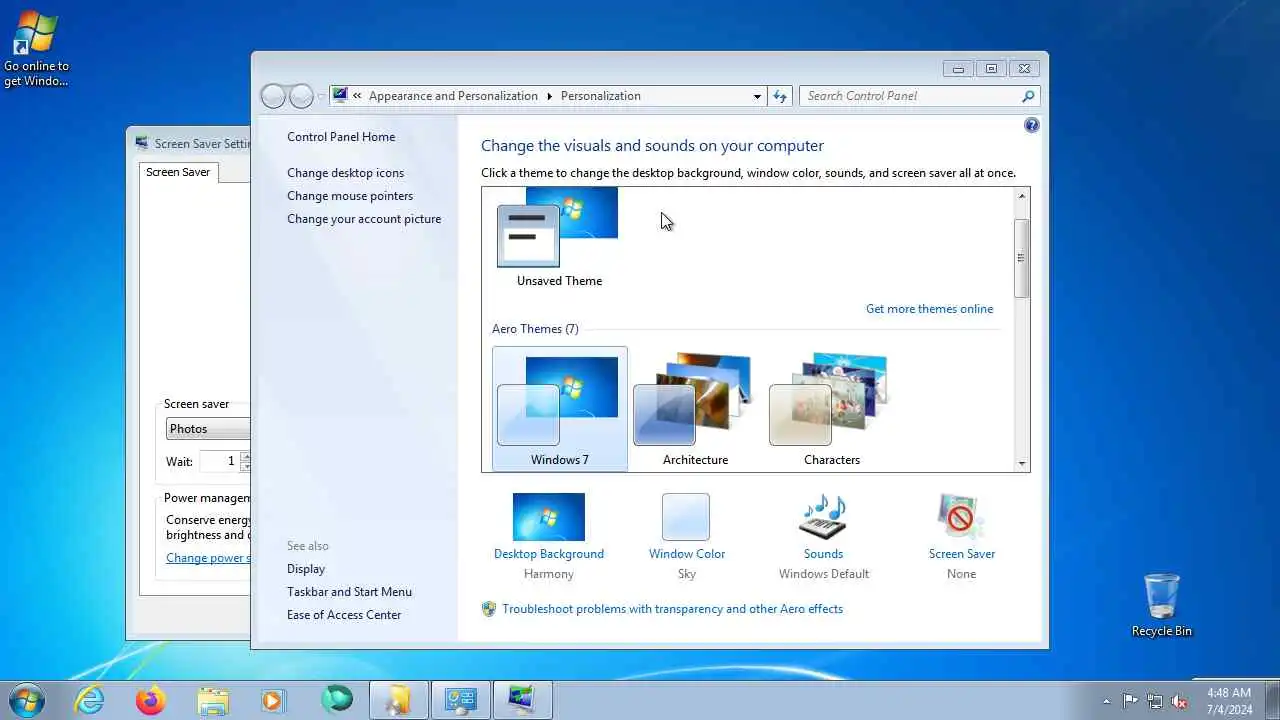Screen dimensions: 1280x720
Task: Switch to Control Panel taskbar button
Action: pos(461,700)
